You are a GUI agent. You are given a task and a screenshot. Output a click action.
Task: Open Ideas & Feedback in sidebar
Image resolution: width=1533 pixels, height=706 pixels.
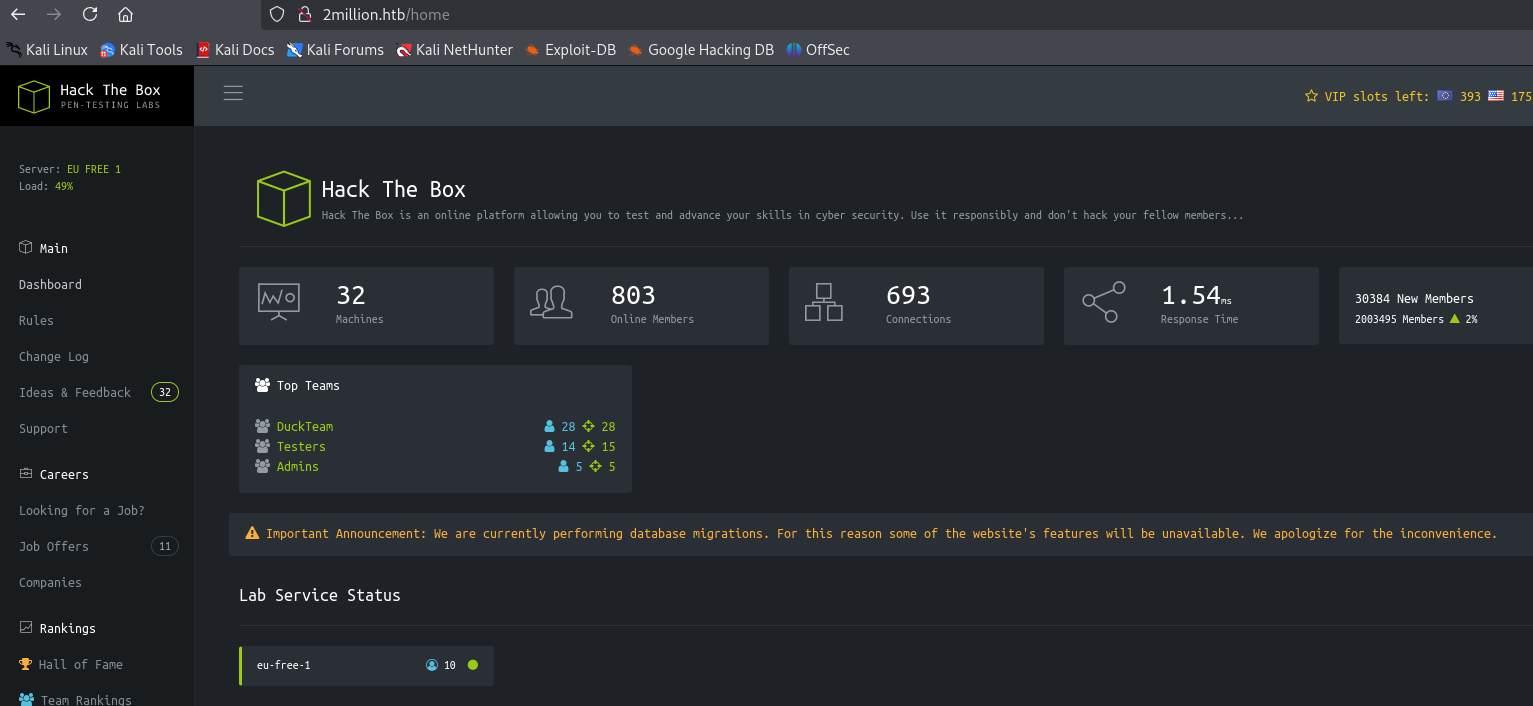point(75,393)
